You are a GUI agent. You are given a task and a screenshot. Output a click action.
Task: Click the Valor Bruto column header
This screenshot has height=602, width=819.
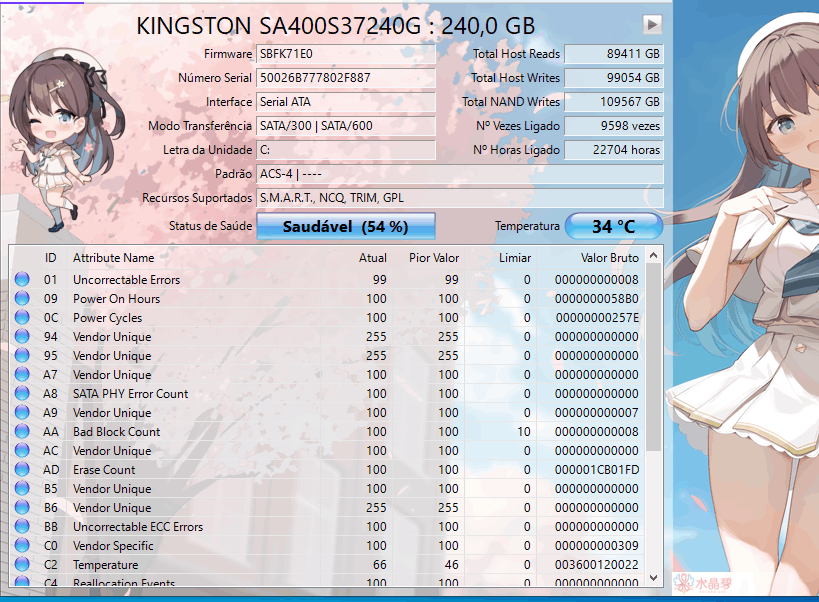coord(610,258)
